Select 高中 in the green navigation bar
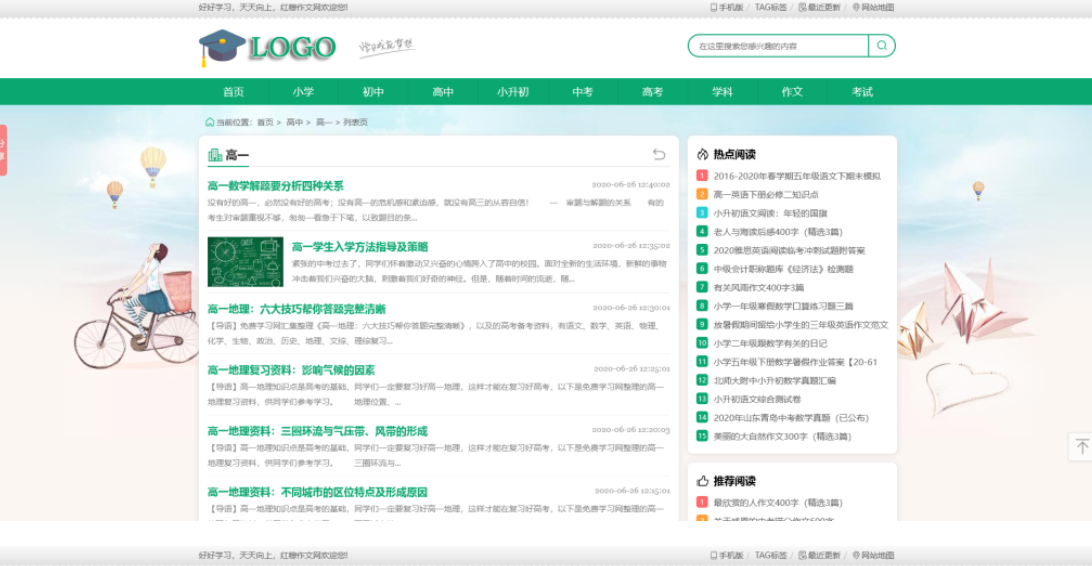 coord(443,92)
